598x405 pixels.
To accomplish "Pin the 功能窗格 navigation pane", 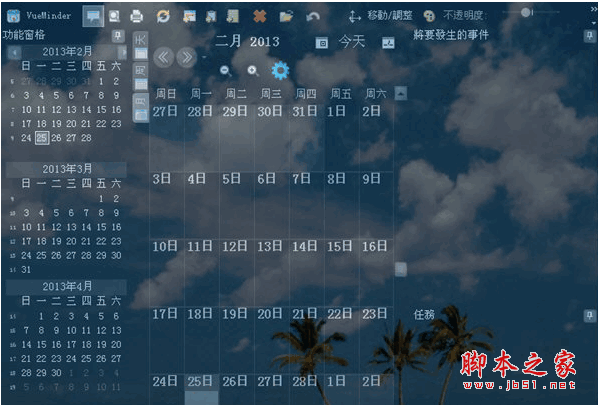I will click(x=118, y=36).
